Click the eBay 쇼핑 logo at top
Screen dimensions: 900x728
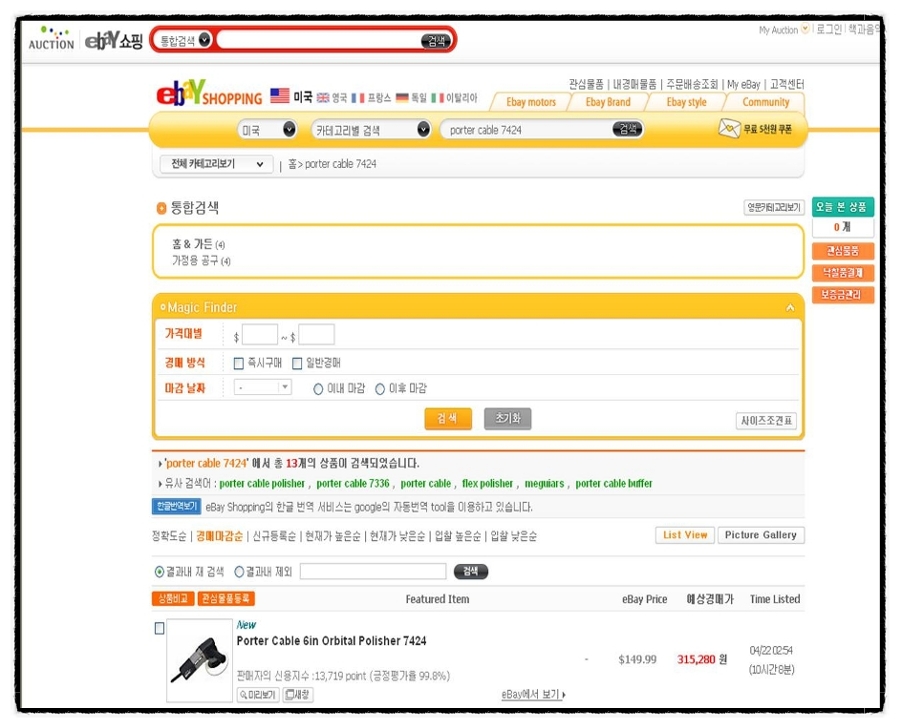pos(114,40)
